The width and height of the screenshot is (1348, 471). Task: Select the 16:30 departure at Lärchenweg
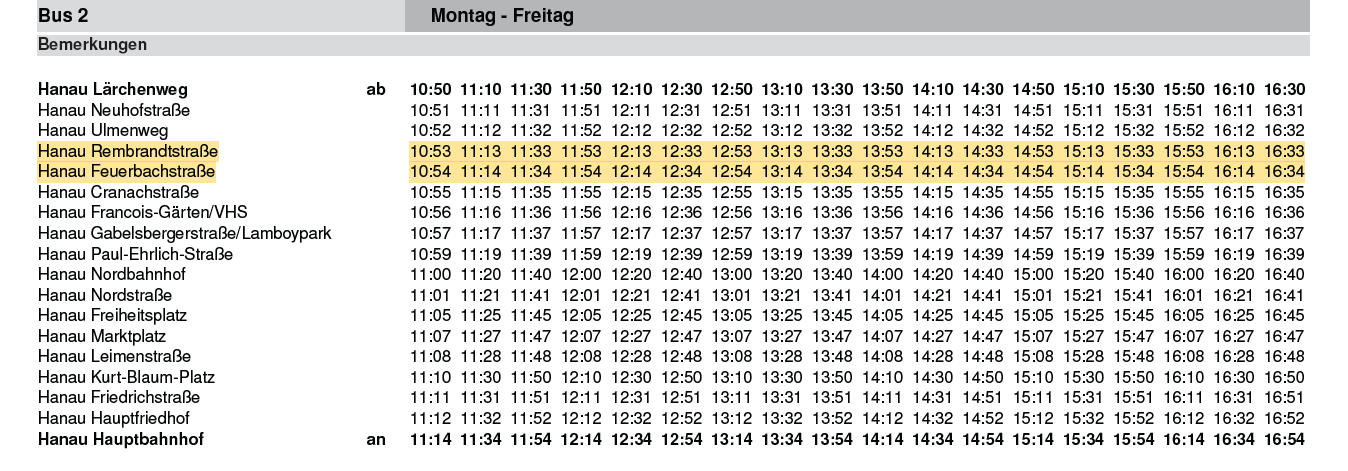coord(1284,90)
